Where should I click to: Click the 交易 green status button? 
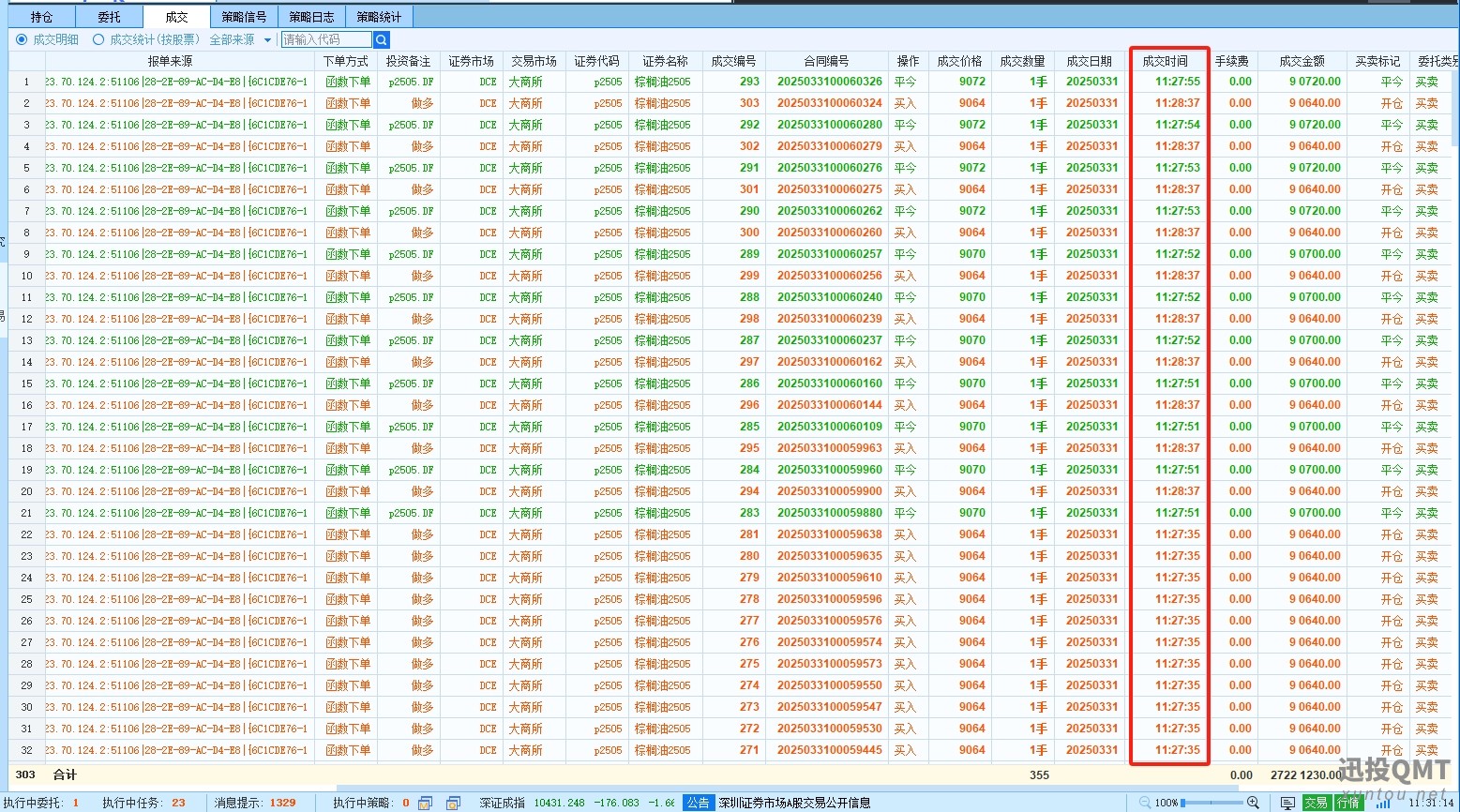click(1317, 803)
